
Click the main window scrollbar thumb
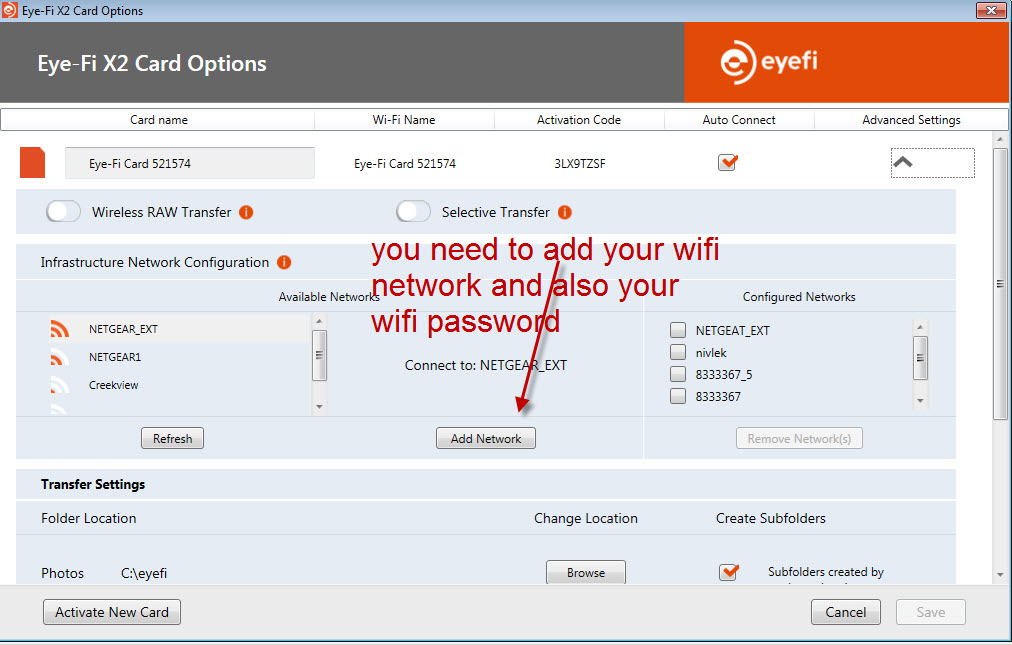pyautogui.click(x=1000, y=284)
